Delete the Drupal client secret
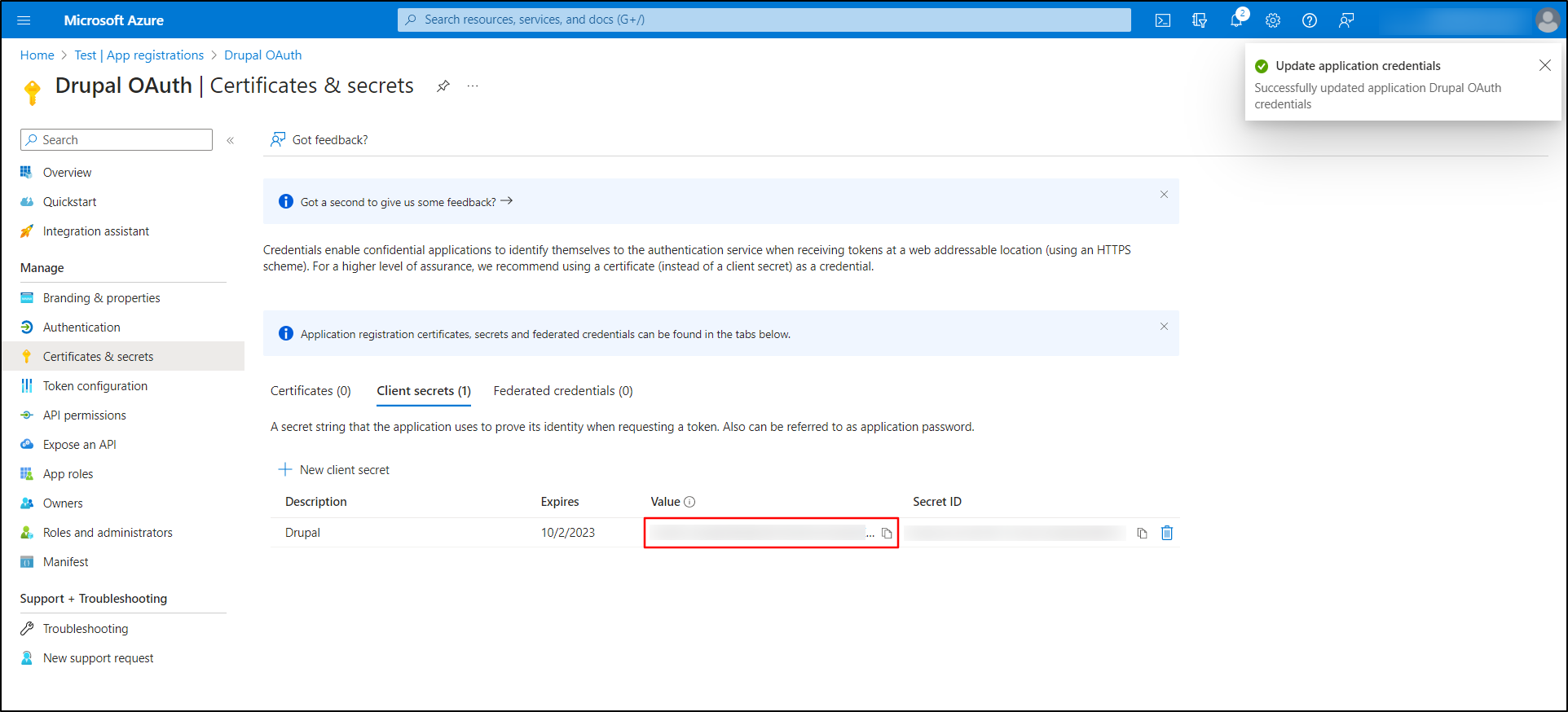 (x=1167, y=533)
